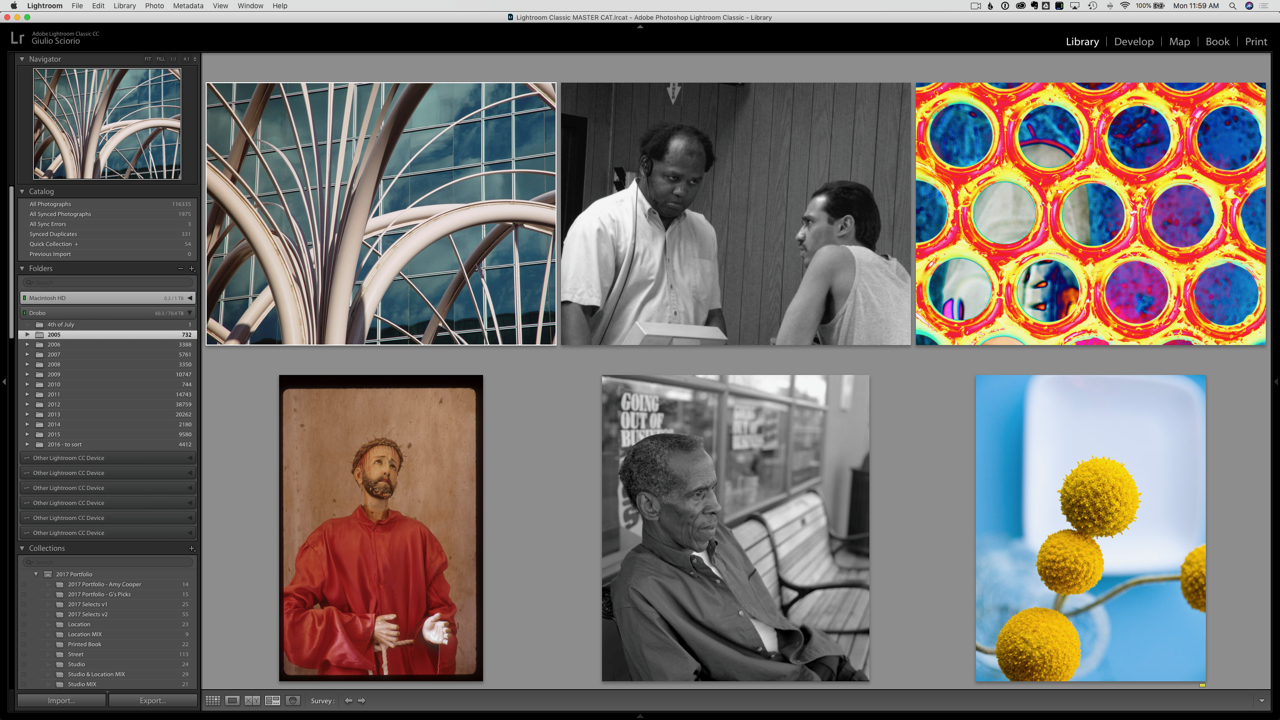Select the Compare view XY icon
The width and height of the screenshot is (1280, 720).
(252, 701)
